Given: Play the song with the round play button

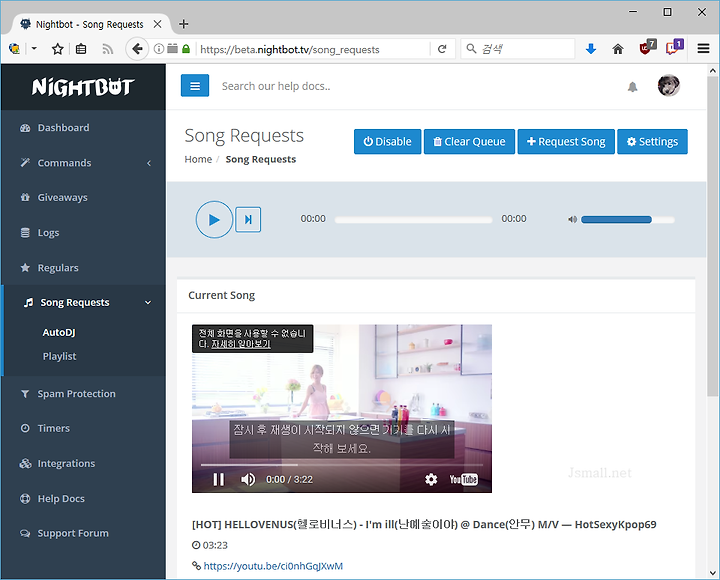Looking at the screenshot, I should [x=214, y=220].
